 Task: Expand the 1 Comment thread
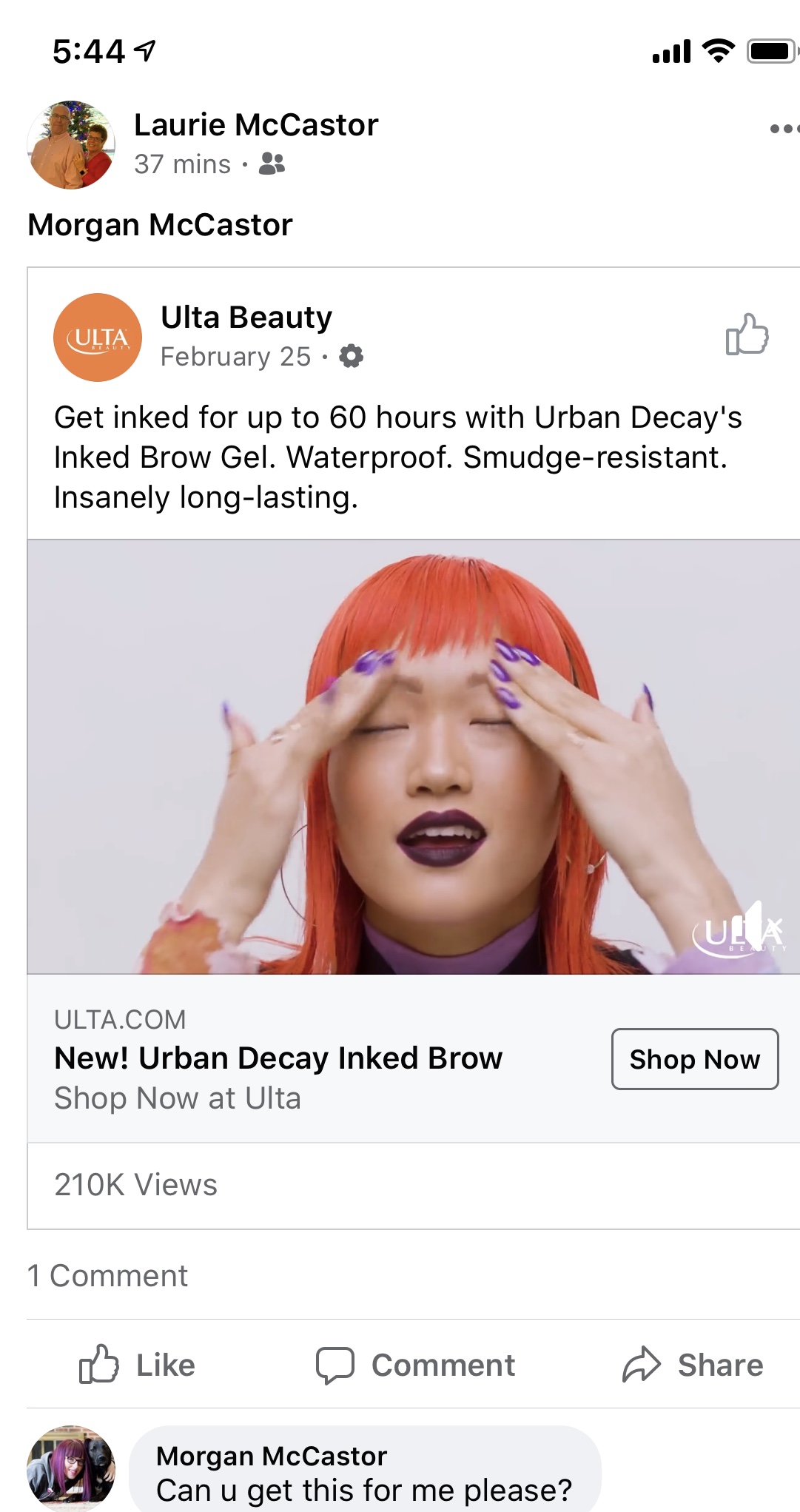pyautogui.click(x=107, y=1276)
